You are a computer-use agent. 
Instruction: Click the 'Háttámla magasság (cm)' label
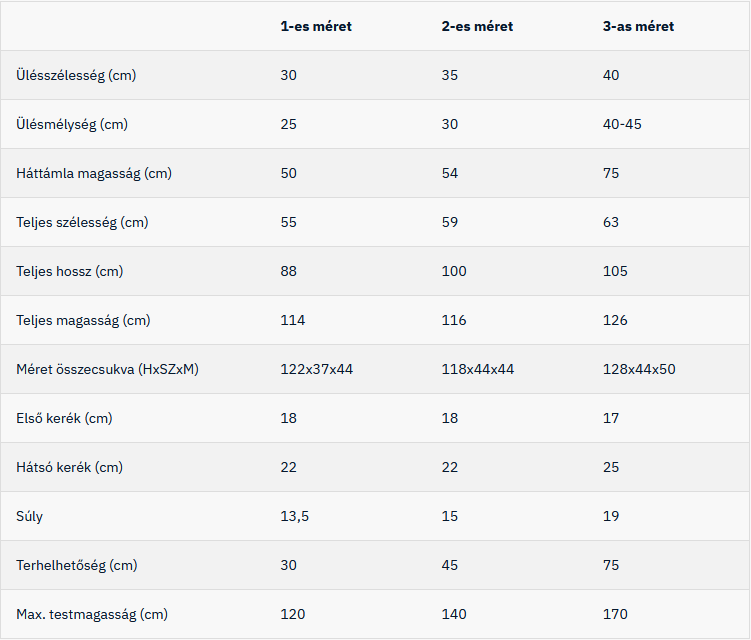(94, 173)
